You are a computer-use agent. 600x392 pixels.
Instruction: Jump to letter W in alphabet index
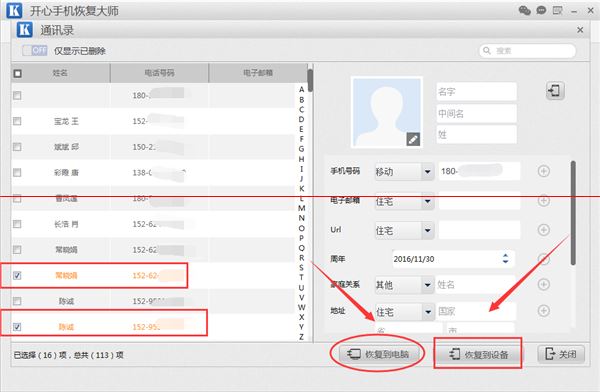(x=302, y=307)
